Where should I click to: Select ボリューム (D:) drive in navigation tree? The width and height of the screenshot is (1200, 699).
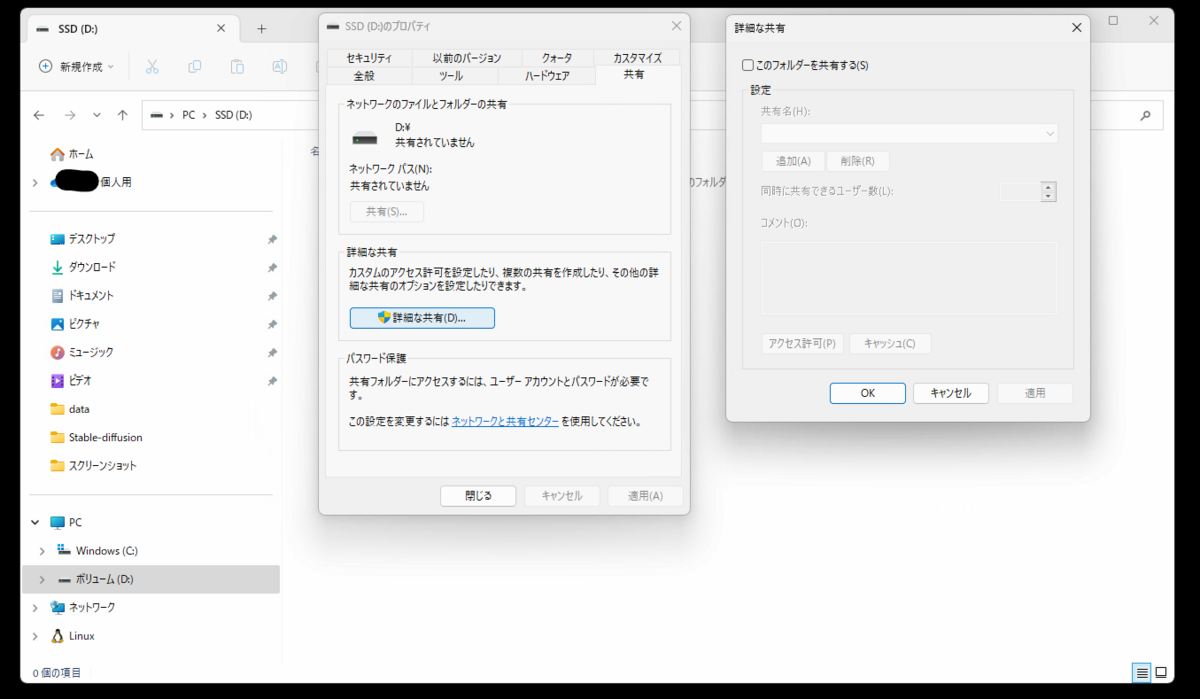point(150,579)
